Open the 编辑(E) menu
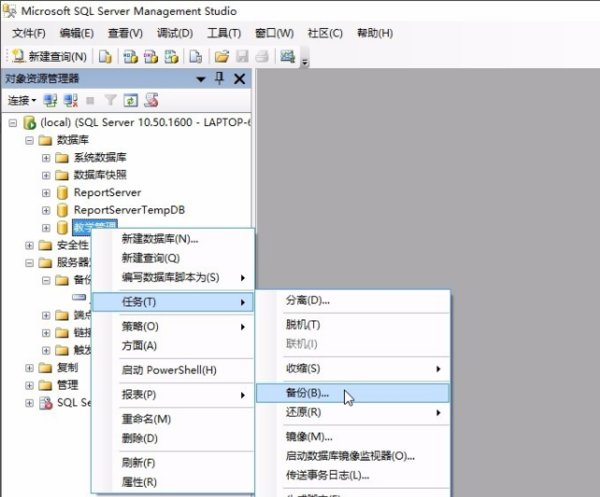The image size is (600, 497). 77,33
